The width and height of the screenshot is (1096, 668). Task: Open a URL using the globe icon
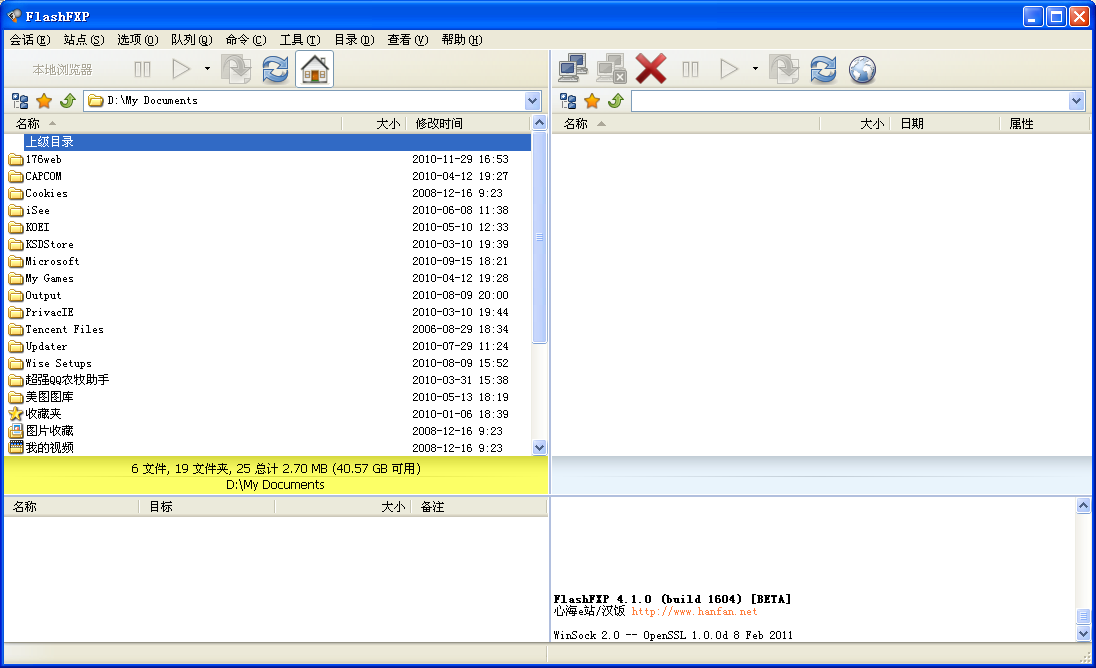tap(861, 68)
